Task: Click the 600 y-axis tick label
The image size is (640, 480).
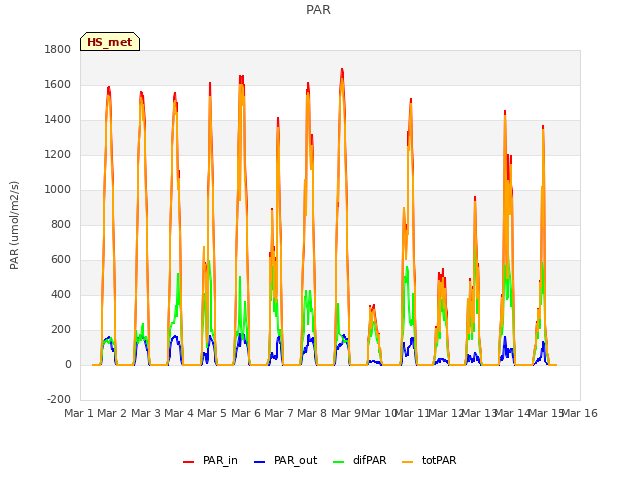Action: (61, 260)
